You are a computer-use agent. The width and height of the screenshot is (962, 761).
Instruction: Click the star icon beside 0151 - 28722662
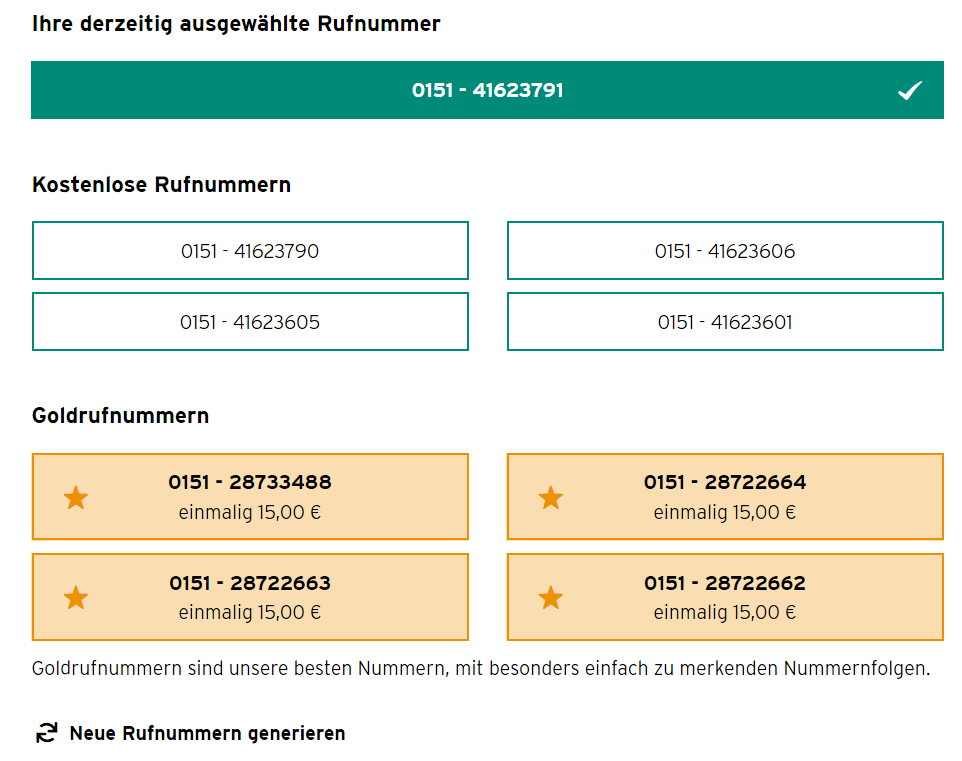[551, 597]
